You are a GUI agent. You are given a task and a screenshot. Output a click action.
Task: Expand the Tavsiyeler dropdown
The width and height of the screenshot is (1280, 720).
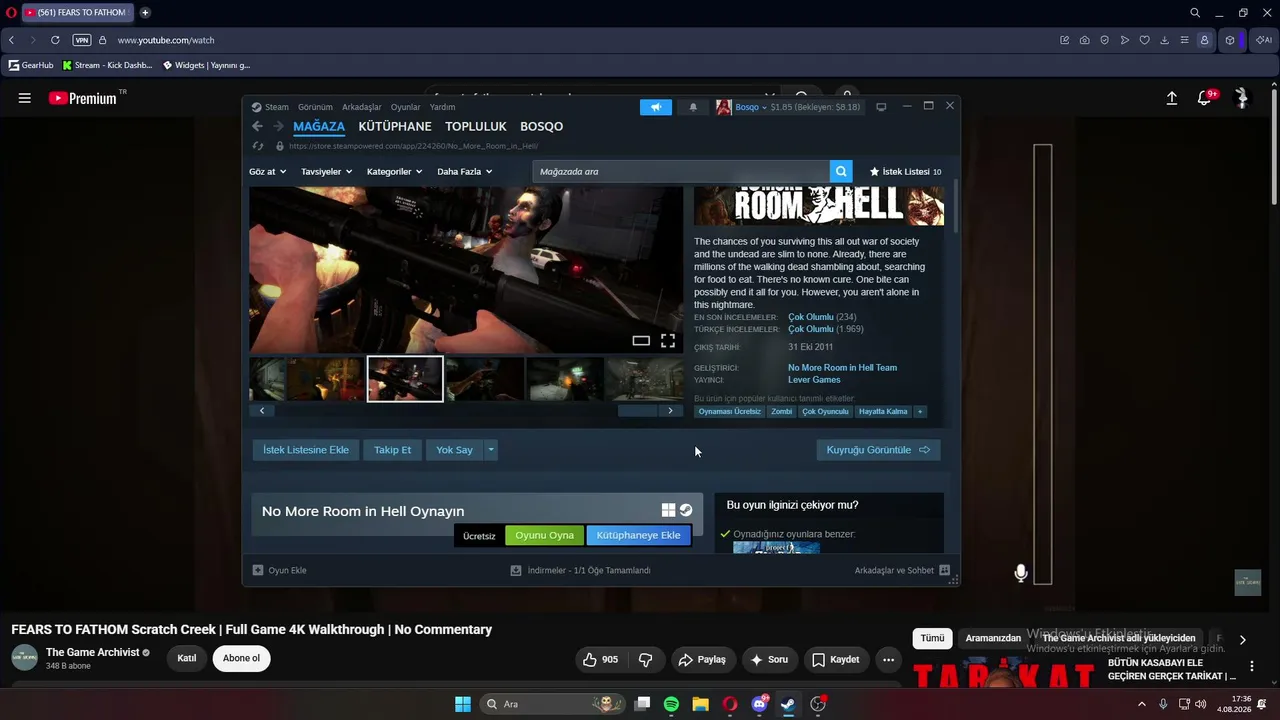tap(326, 172)
